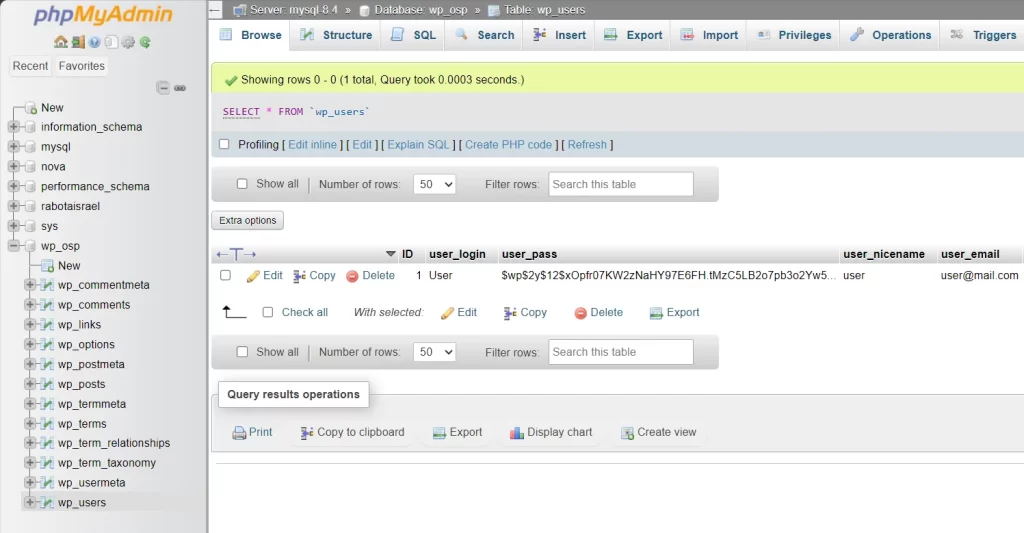Open the top Number of rows dropdown
The height and width of the screenshot is (533, 1024).
434,184
